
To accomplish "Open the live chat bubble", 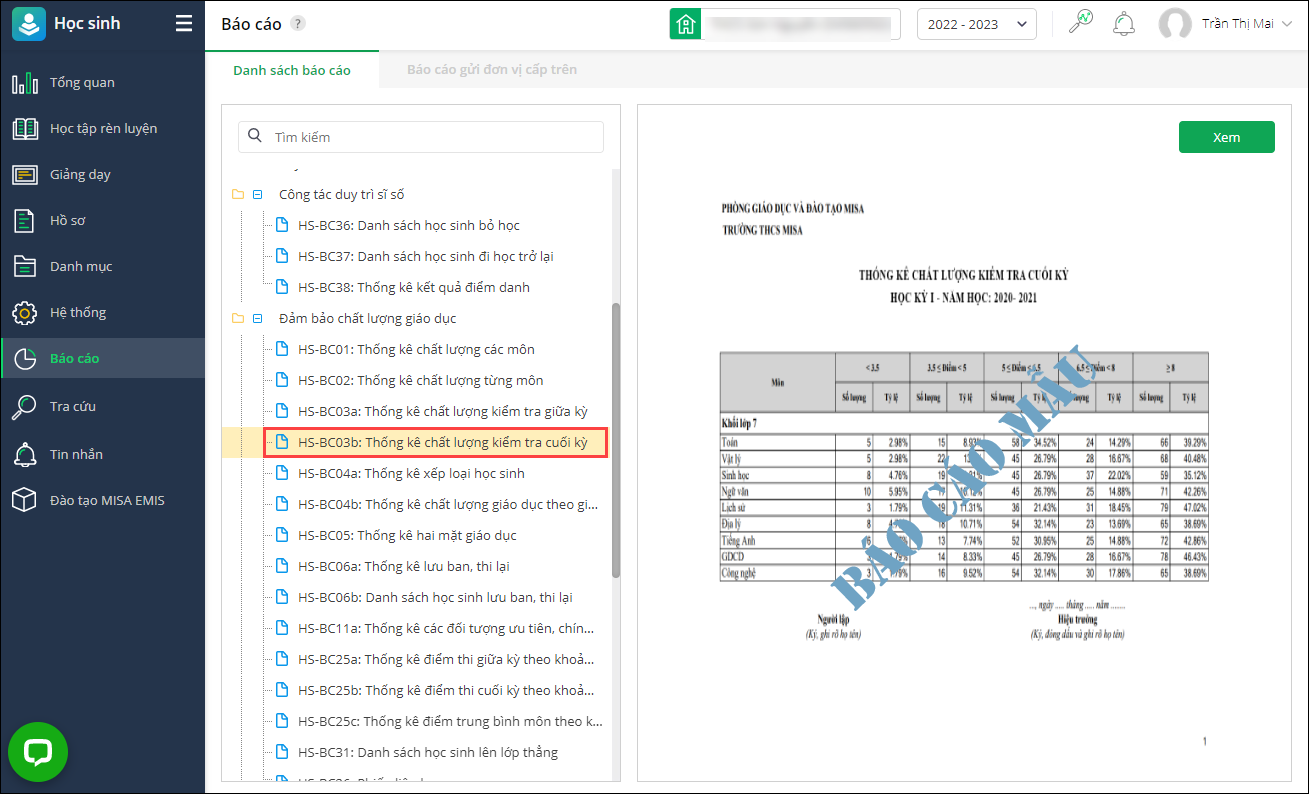I will pos(38,752).
